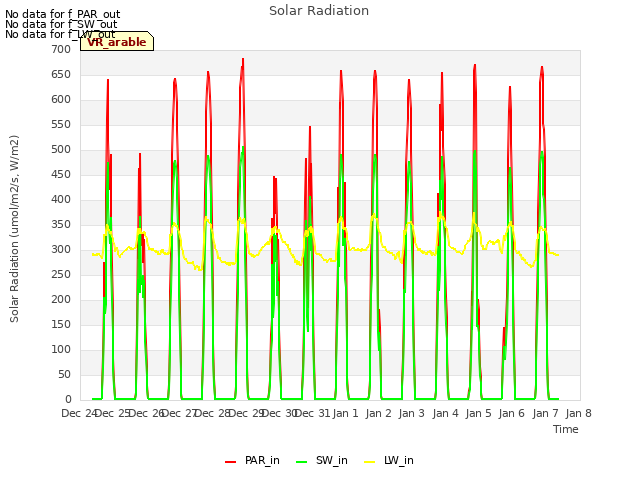The height and width of the screenshot is (480, 640).
Task: Click the Dec 24 x-axis date label
Action: [79, 413]
